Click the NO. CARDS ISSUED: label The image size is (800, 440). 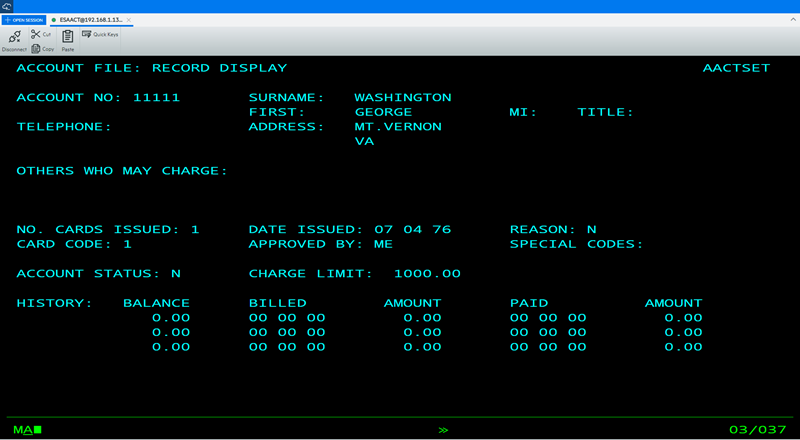(x=98, y=230)
